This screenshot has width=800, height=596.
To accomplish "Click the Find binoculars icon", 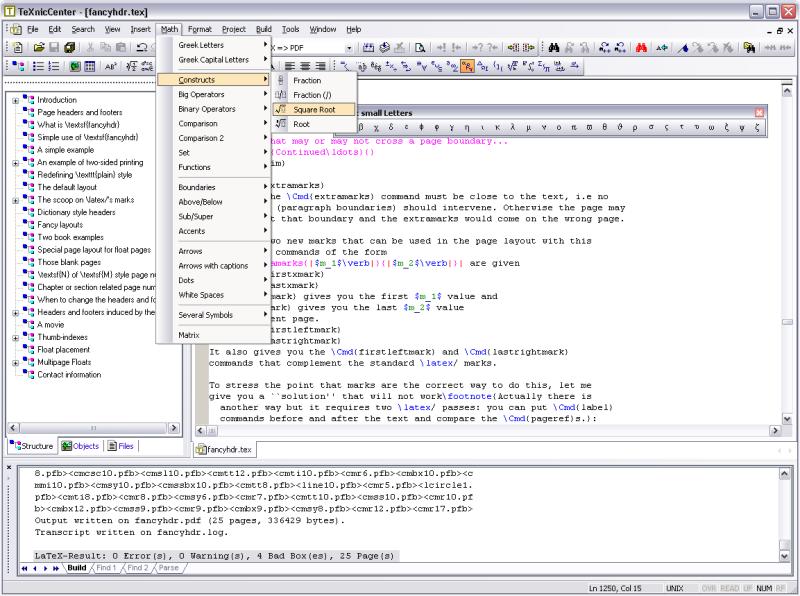I will [x=554, y=47].
